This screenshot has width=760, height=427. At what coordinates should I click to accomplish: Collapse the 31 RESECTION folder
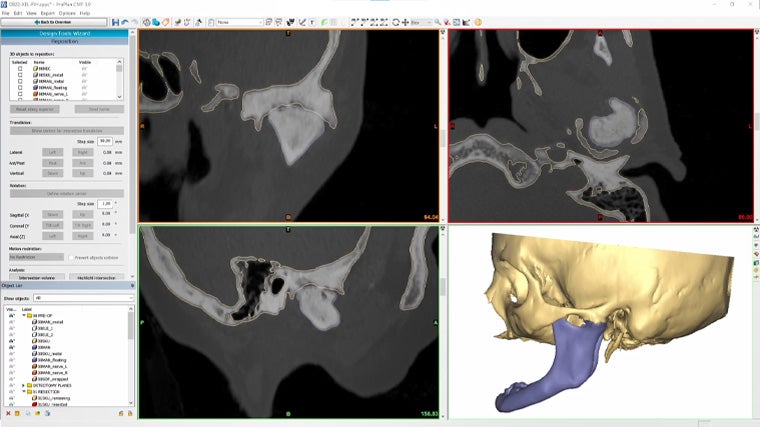coord(24,392)
